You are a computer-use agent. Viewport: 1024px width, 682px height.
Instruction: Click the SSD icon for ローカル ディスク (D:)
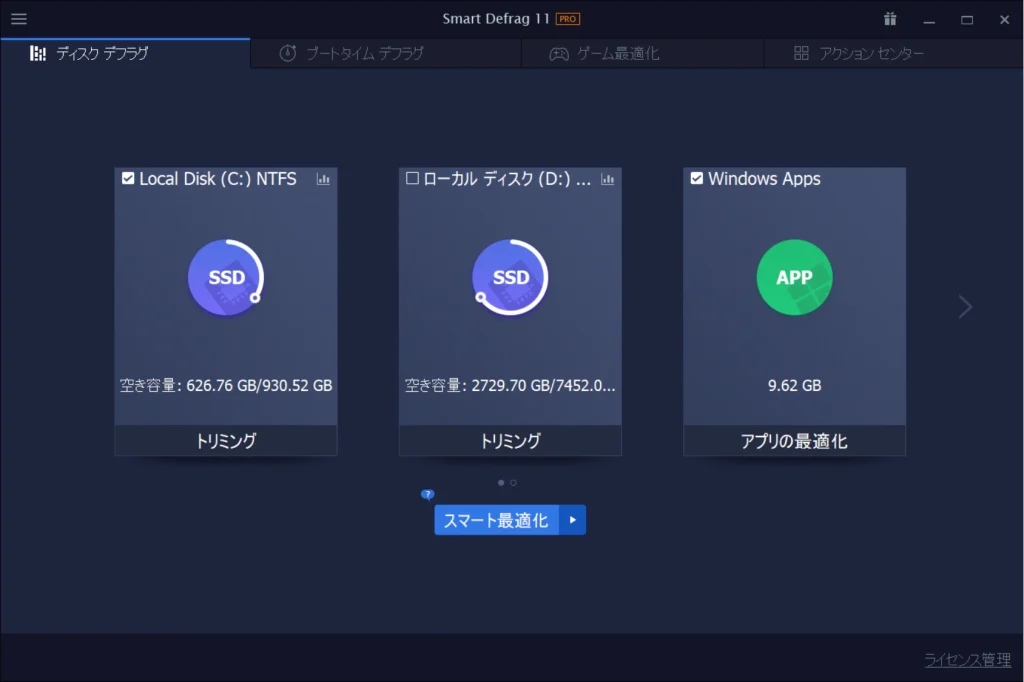(x=511, y=278)
